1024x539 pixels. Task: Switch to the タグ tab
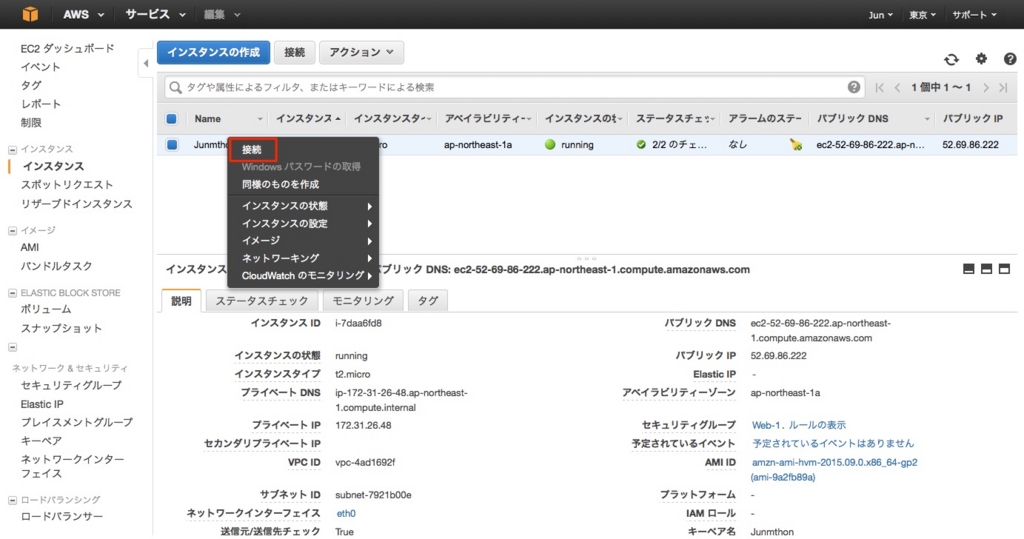[x=428, y=301]
